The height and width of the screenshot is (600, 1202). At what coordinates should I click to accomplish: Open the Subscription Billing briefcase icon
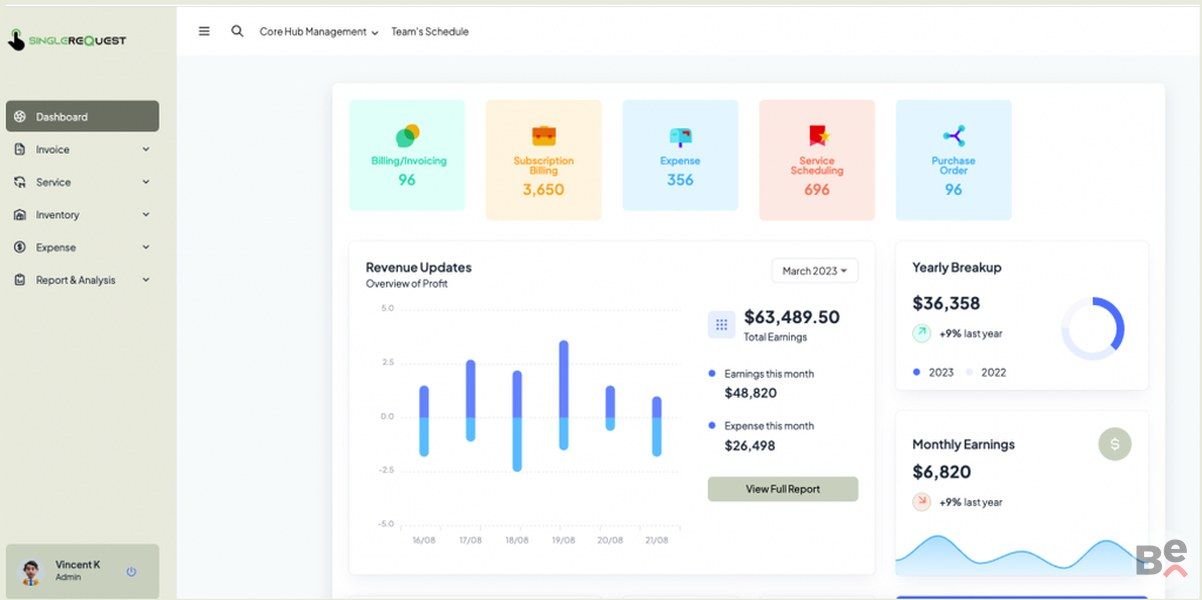[x=544, y=136]
